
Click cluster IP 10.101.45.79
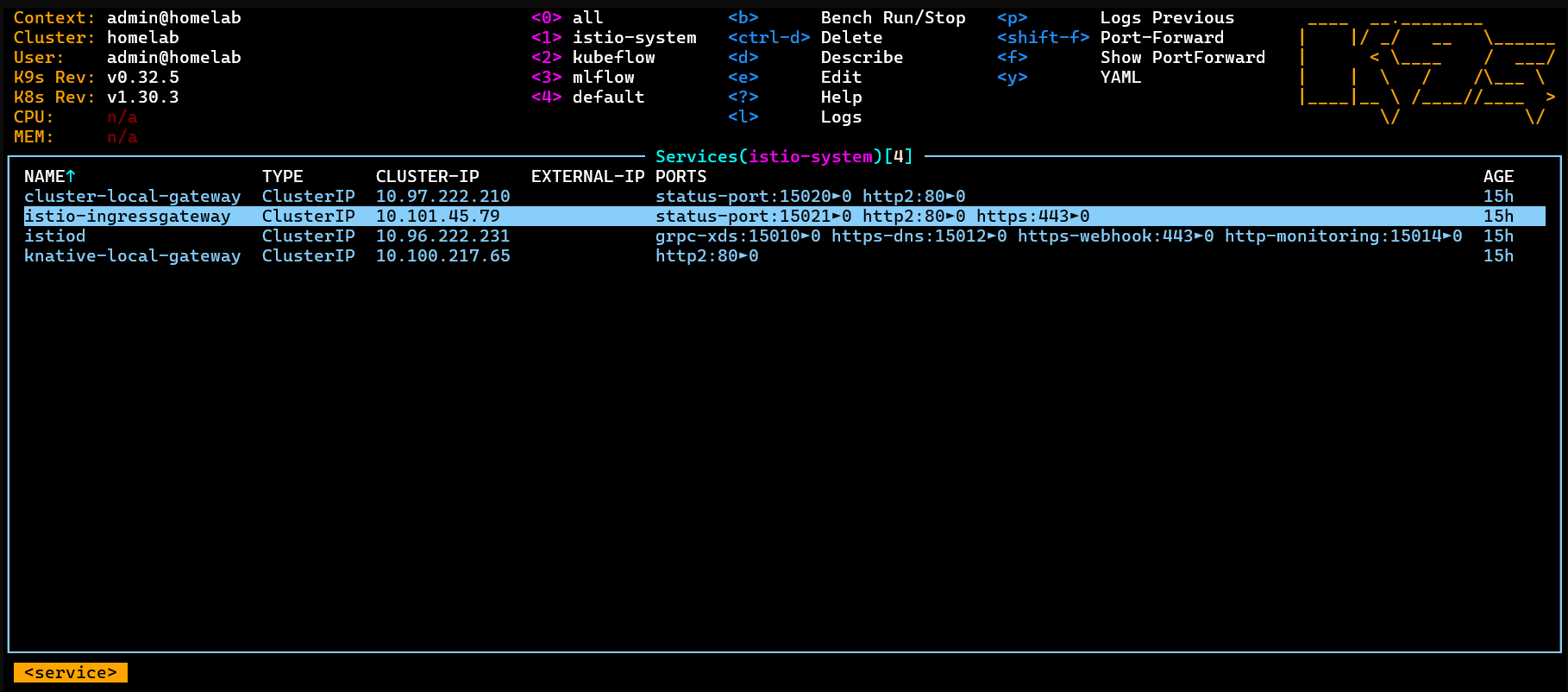(x=438, y=217)
